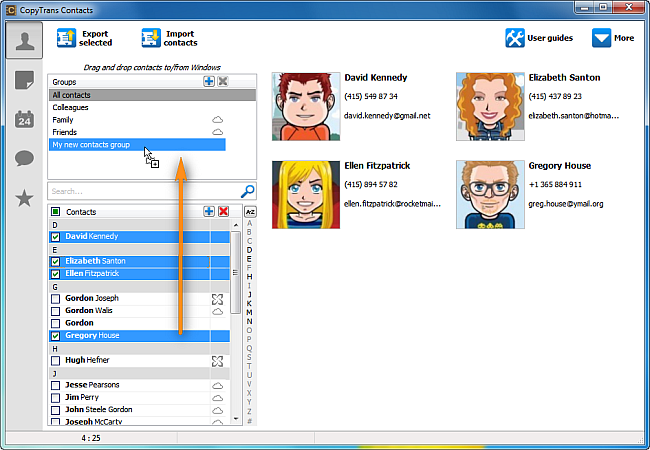Click the search magnifier icon
650x450 pixels.
pos(247,191)
